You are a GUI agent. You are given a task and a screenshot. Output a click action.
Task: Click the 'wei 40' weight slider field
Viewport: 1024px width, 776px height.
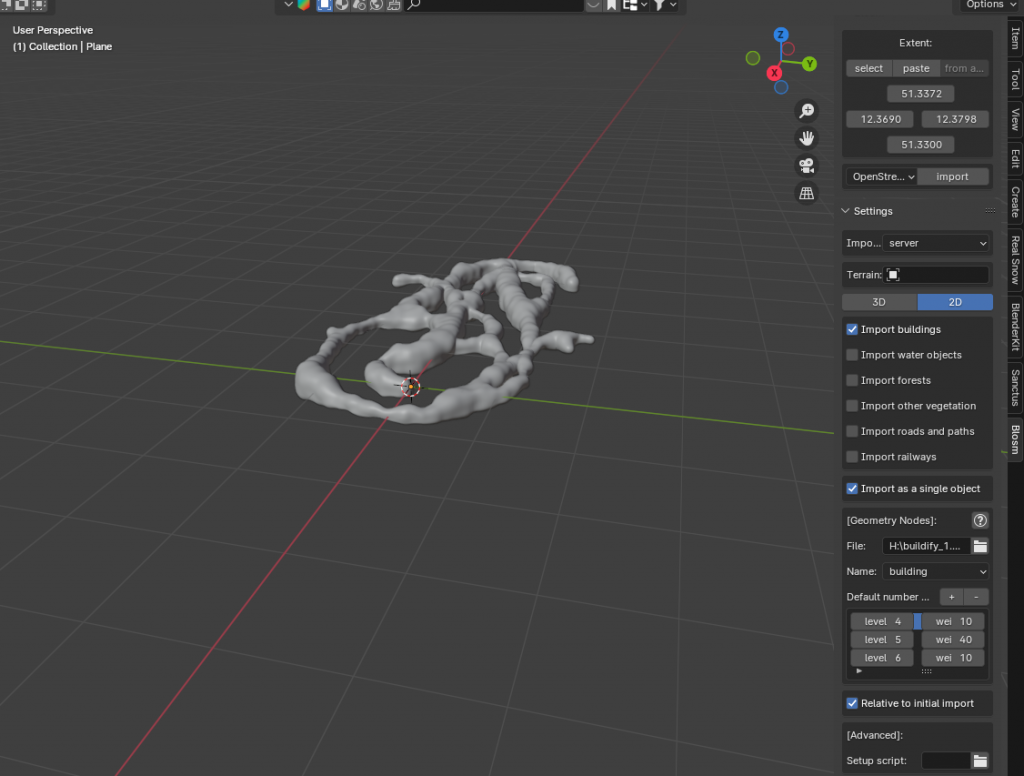click(953, 640)
